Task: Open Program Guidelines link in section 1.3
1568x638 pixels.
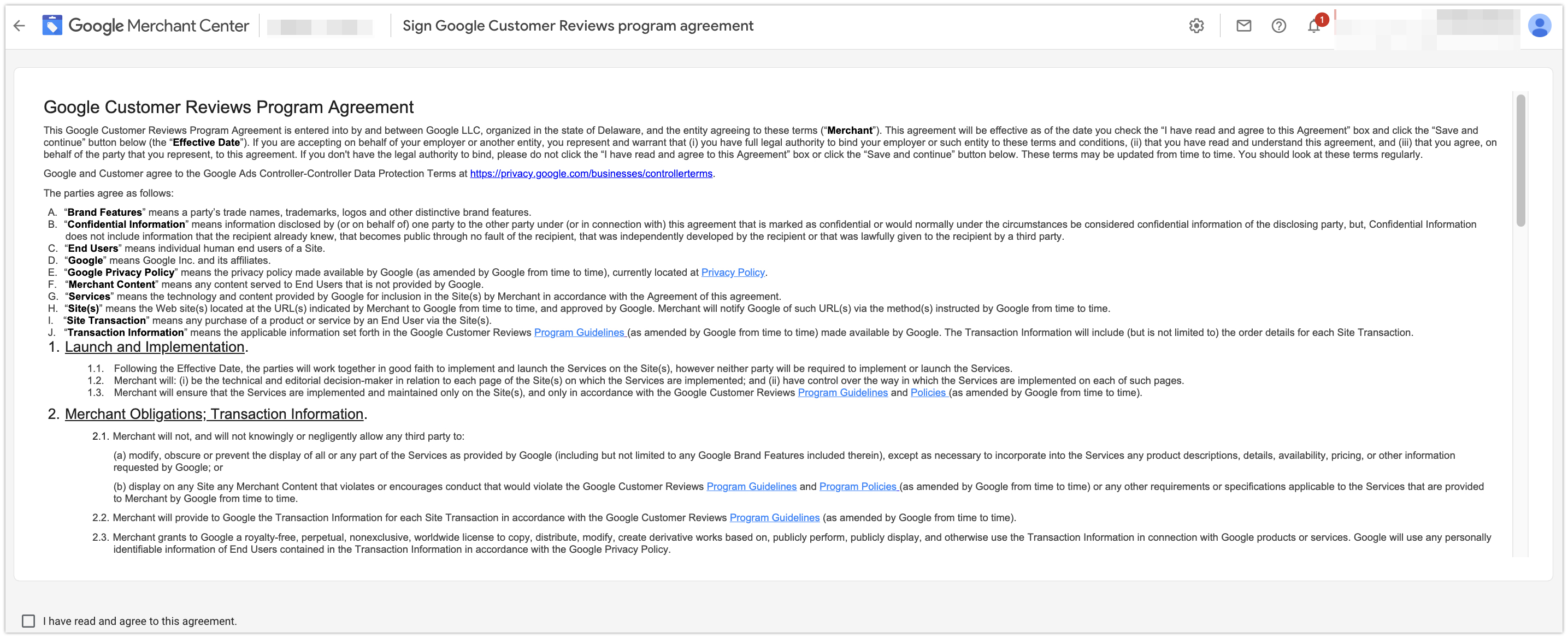Action: click(842, 393)
